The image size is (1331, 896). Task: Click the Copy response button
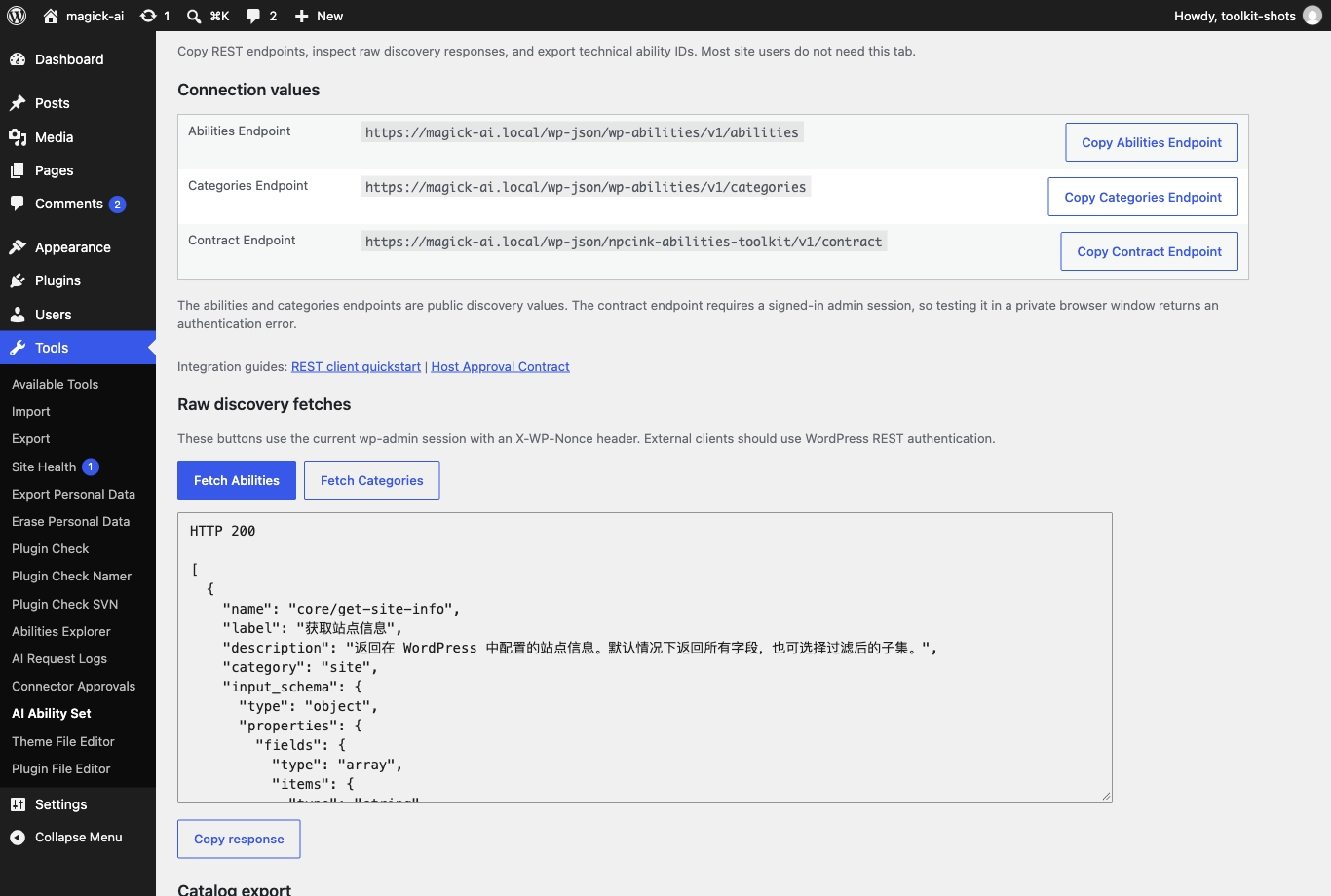(239, 839)
